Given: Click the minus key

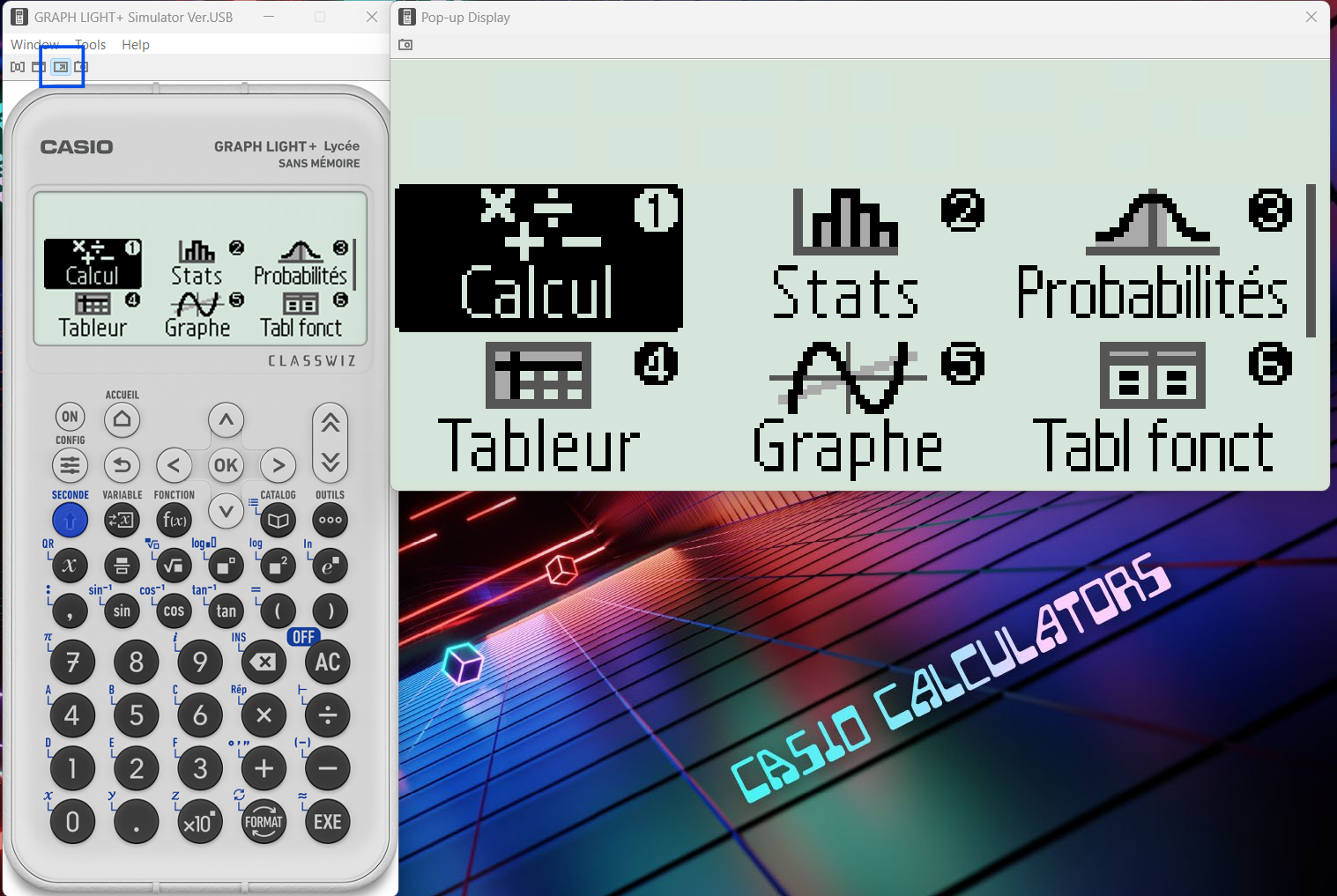Looking at the screenshot, I should point(328,768).
